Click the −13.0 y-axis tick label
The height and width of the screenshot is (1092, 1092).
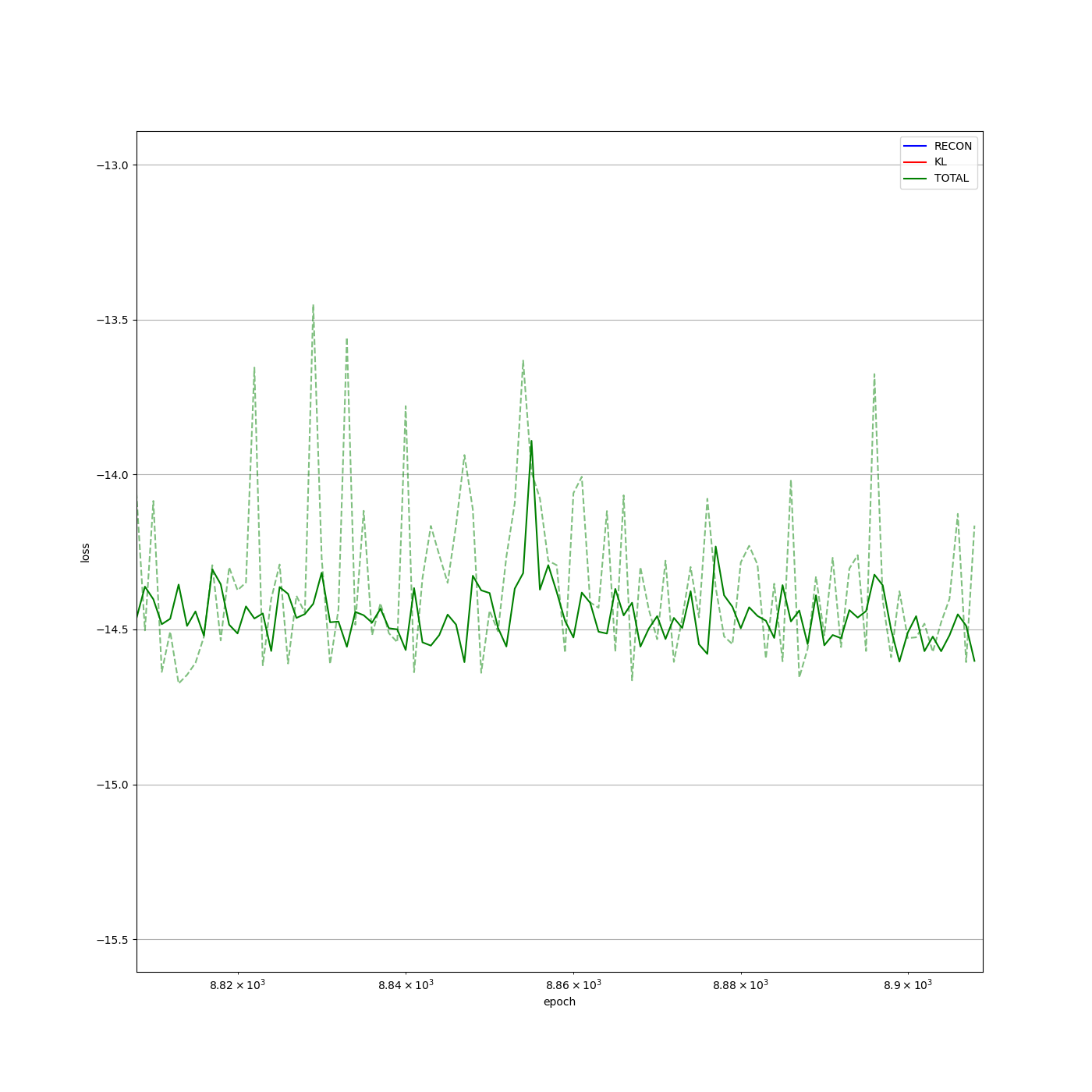tap(112, 165)
